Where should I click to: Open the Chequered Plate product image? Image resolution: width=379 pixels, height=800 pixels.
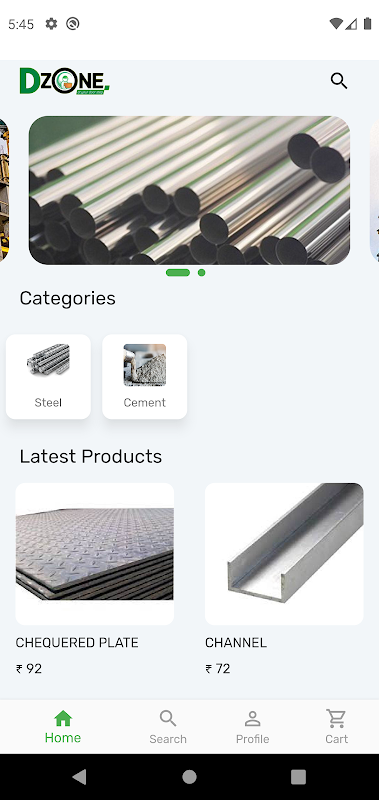pyautogui.click(x=95, y=554)
